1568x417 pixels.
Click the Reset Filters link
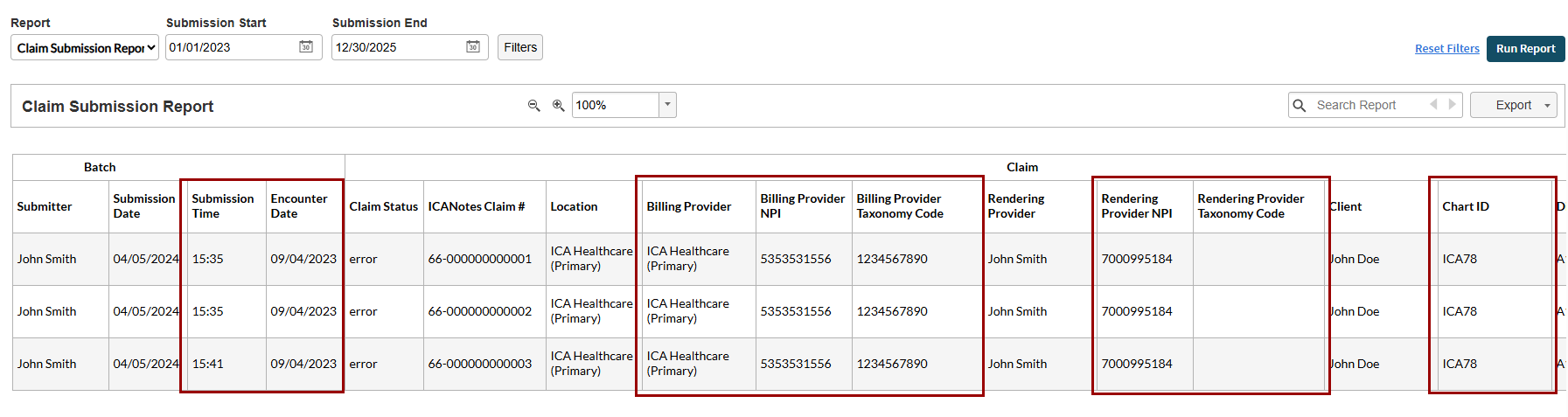pyautogui.click(x=1446, y=49)
